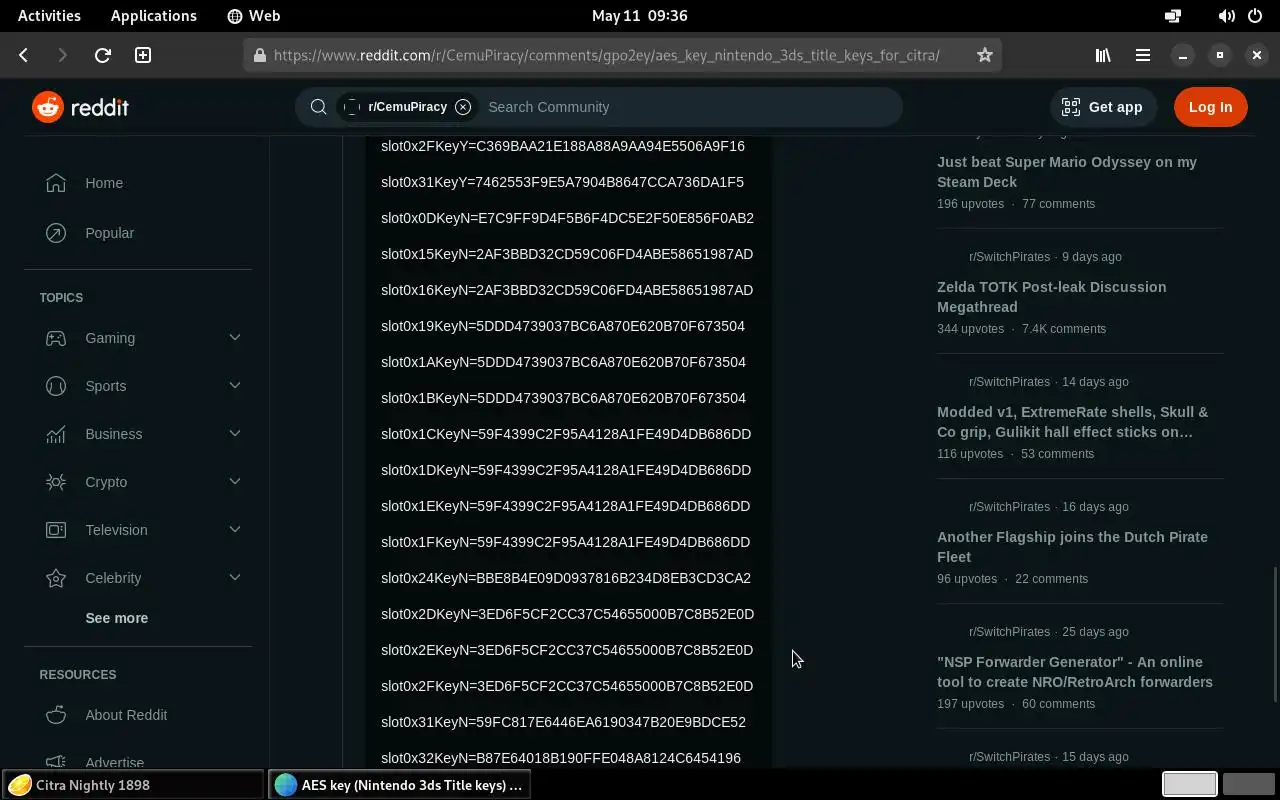
Task: Click the Sports ball icon
Action: point(56,386)
